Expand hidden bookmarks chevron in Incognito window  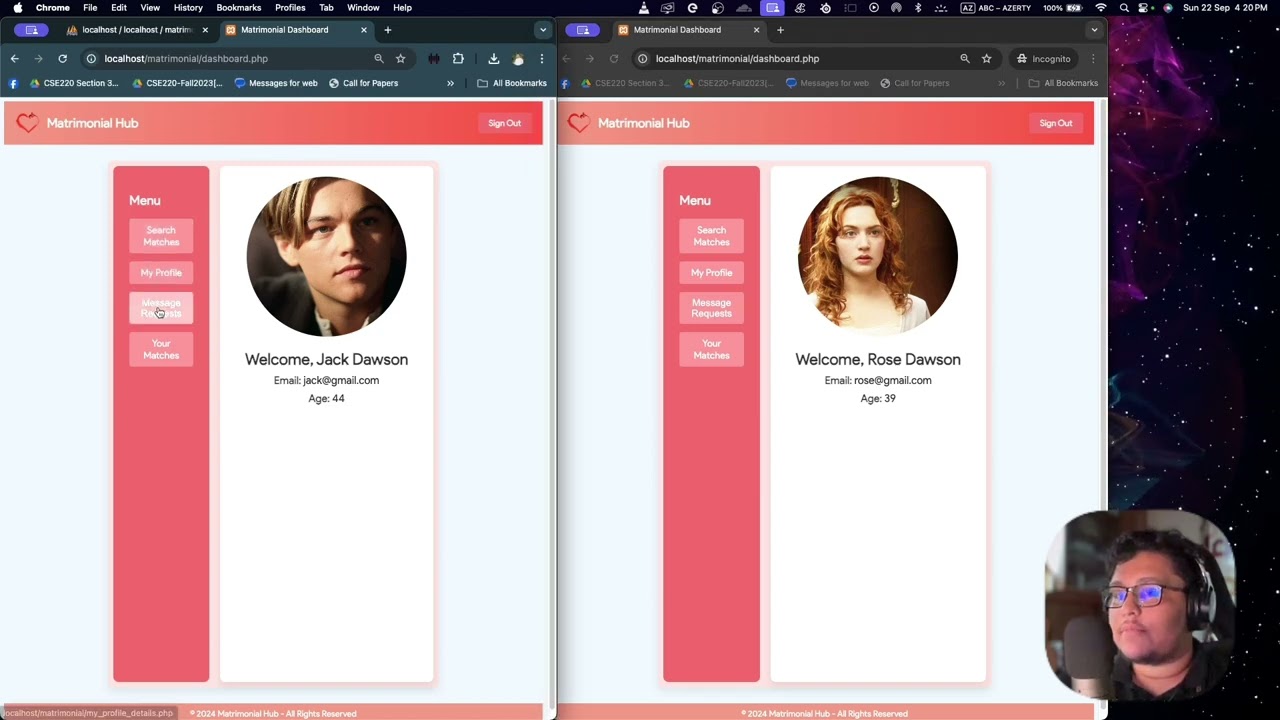1001,83
